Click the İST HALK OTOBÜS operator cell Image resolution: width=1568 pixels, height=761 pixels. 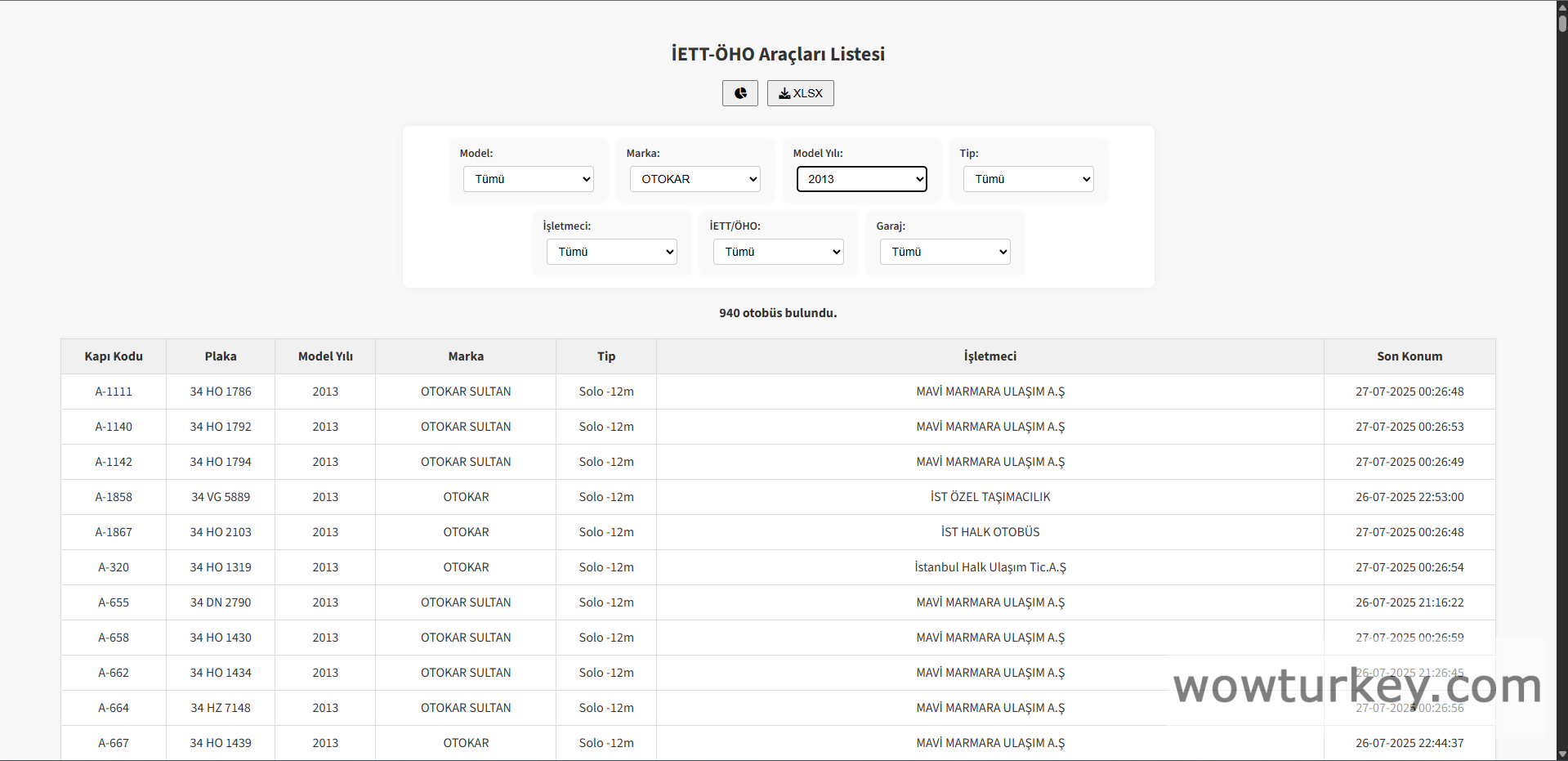989,532
